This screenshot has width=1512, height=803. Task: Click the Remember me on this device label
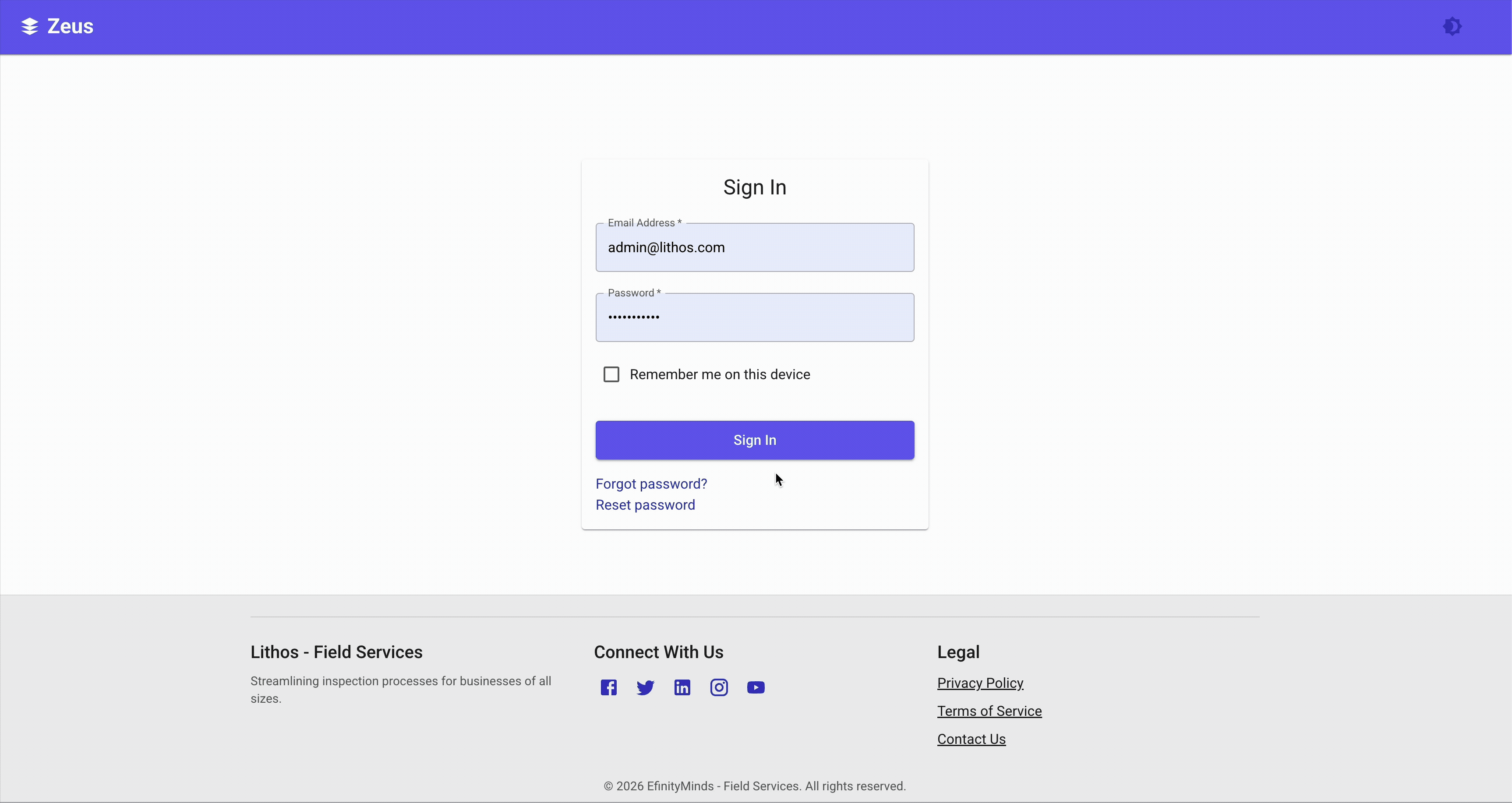pyautogui.click(x=720, y=373)
